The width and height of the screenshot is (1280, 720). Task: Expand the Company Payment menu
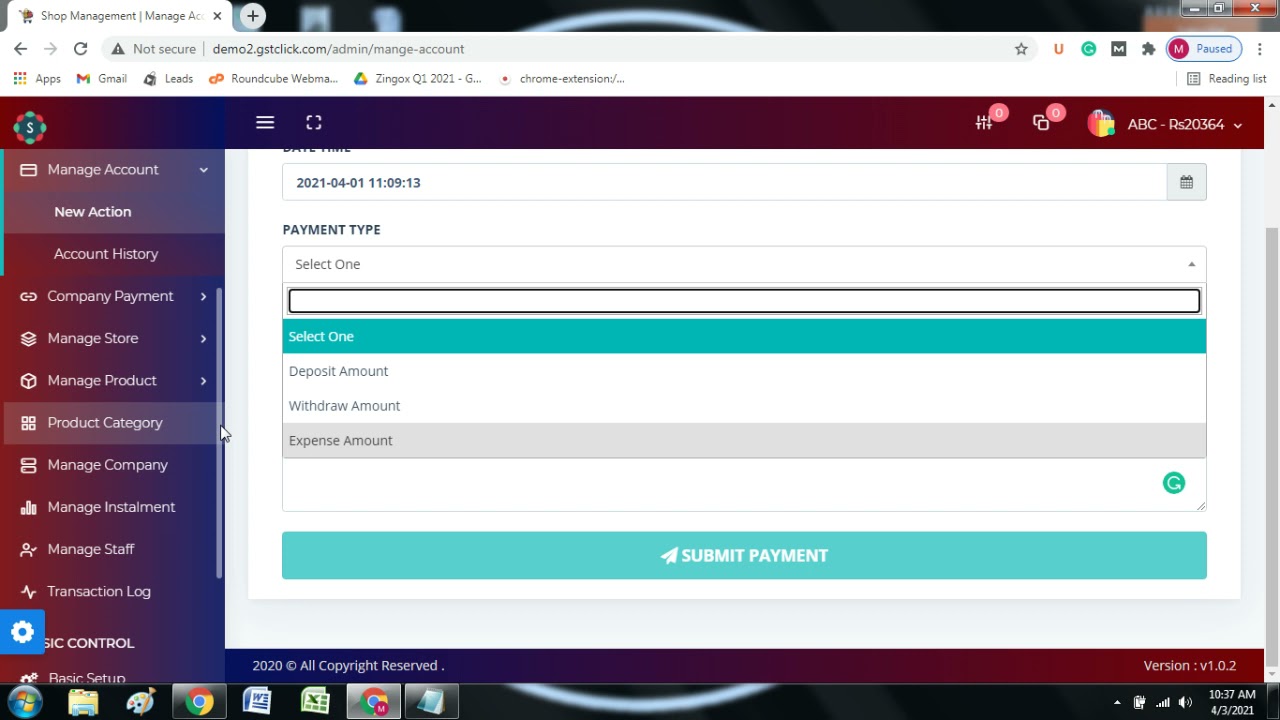(x=112, y=296)
